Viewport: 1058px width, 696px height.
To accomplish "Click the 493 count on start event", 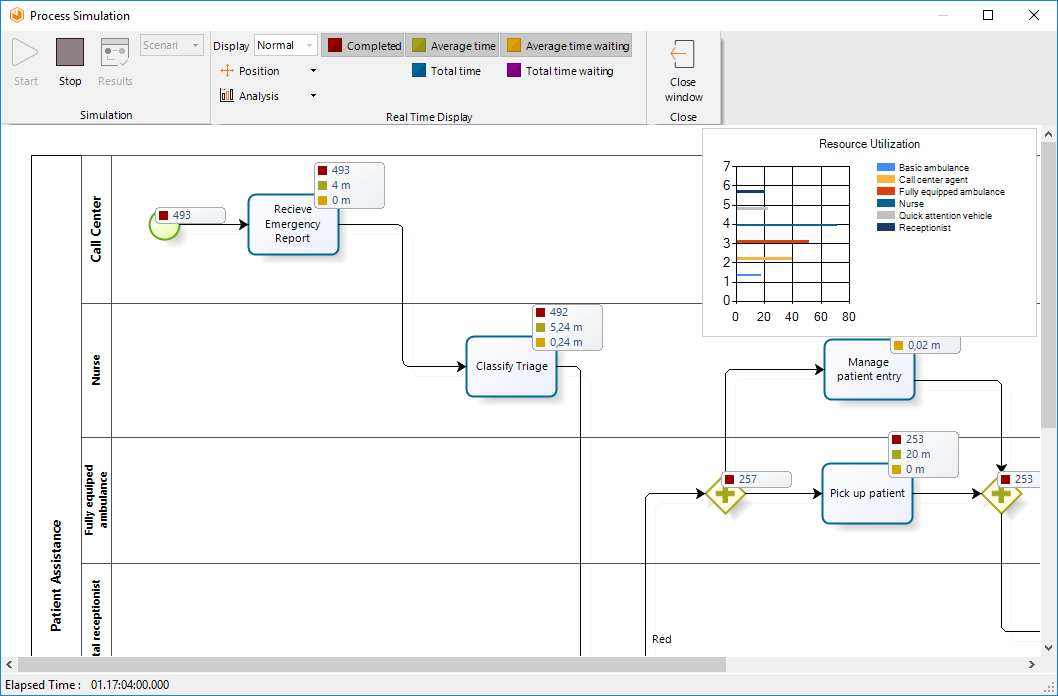I will click(182, 215).
